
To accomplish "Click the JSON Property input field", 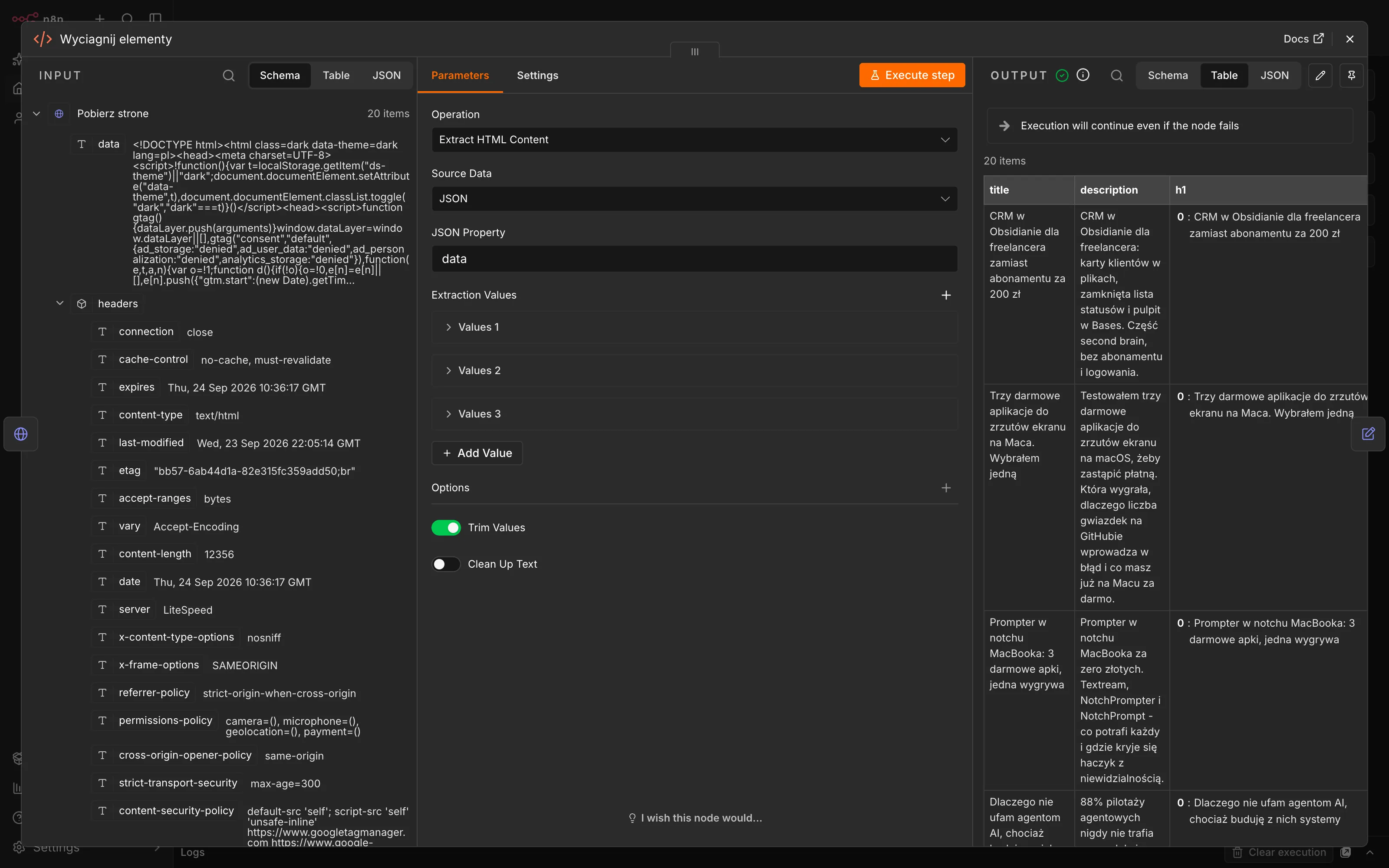I will coord(694,259).
